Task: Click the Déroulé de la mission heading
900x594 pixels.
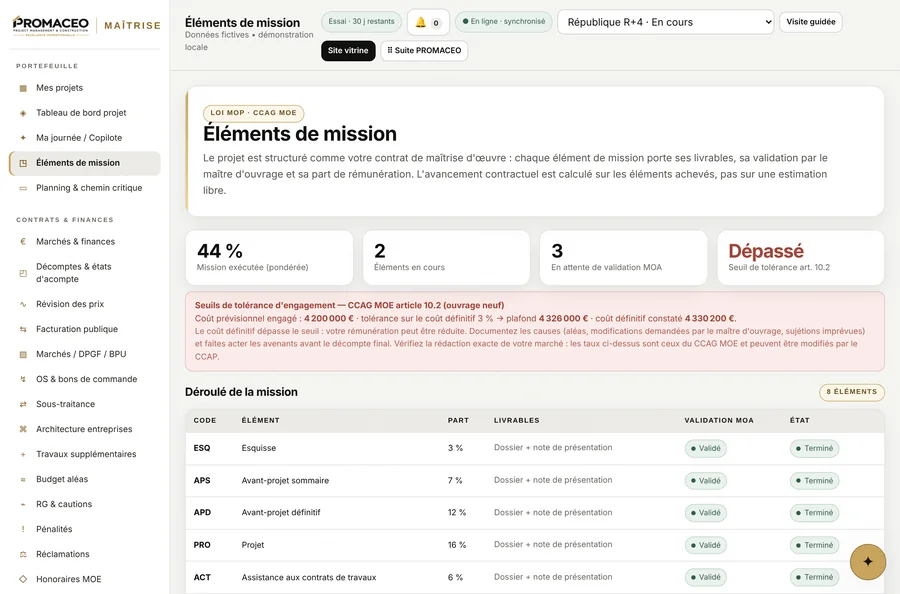Action: [241, 392]
